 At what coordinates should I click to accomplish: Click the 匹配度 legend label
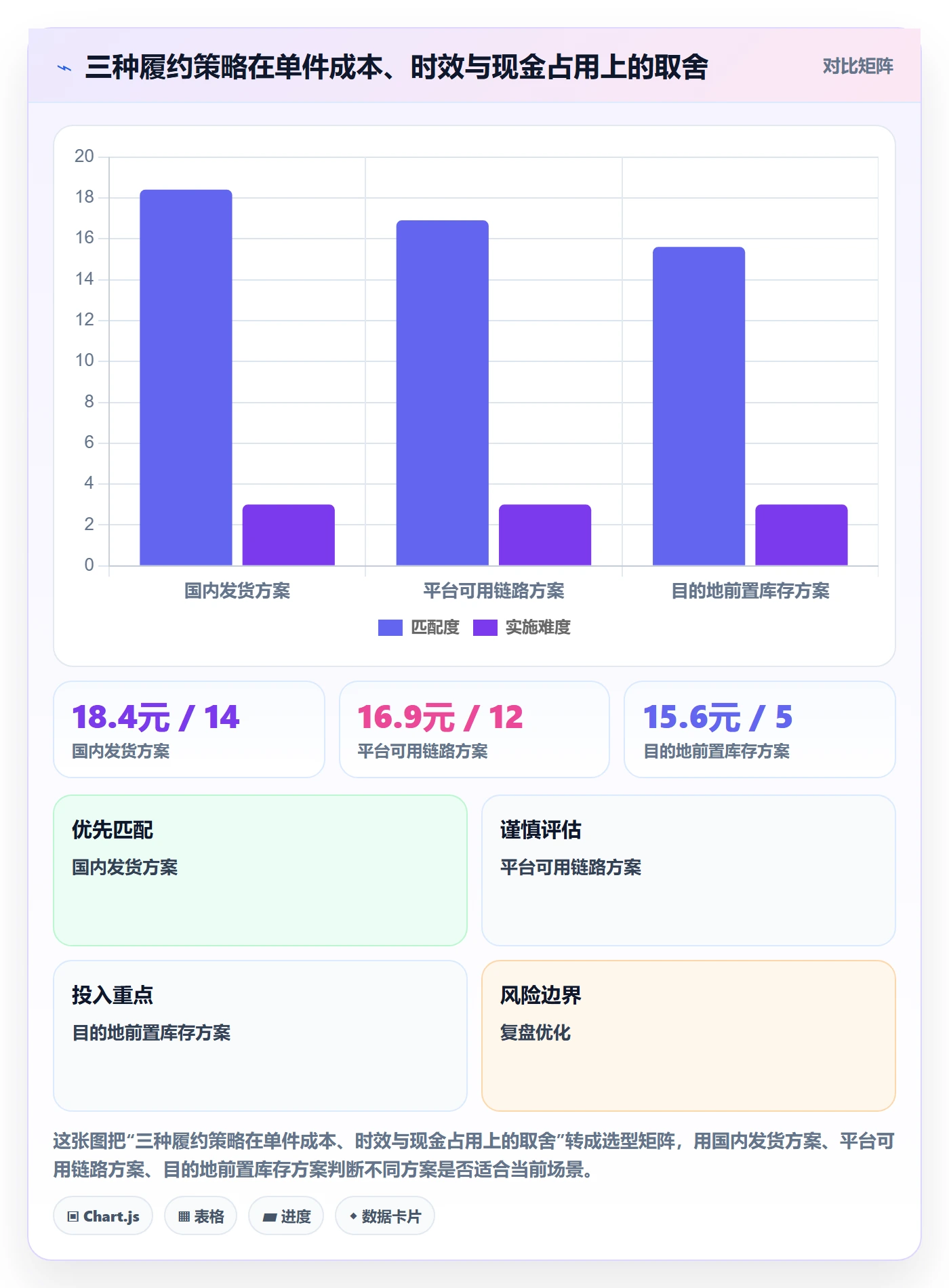click(x=435, y=628)
